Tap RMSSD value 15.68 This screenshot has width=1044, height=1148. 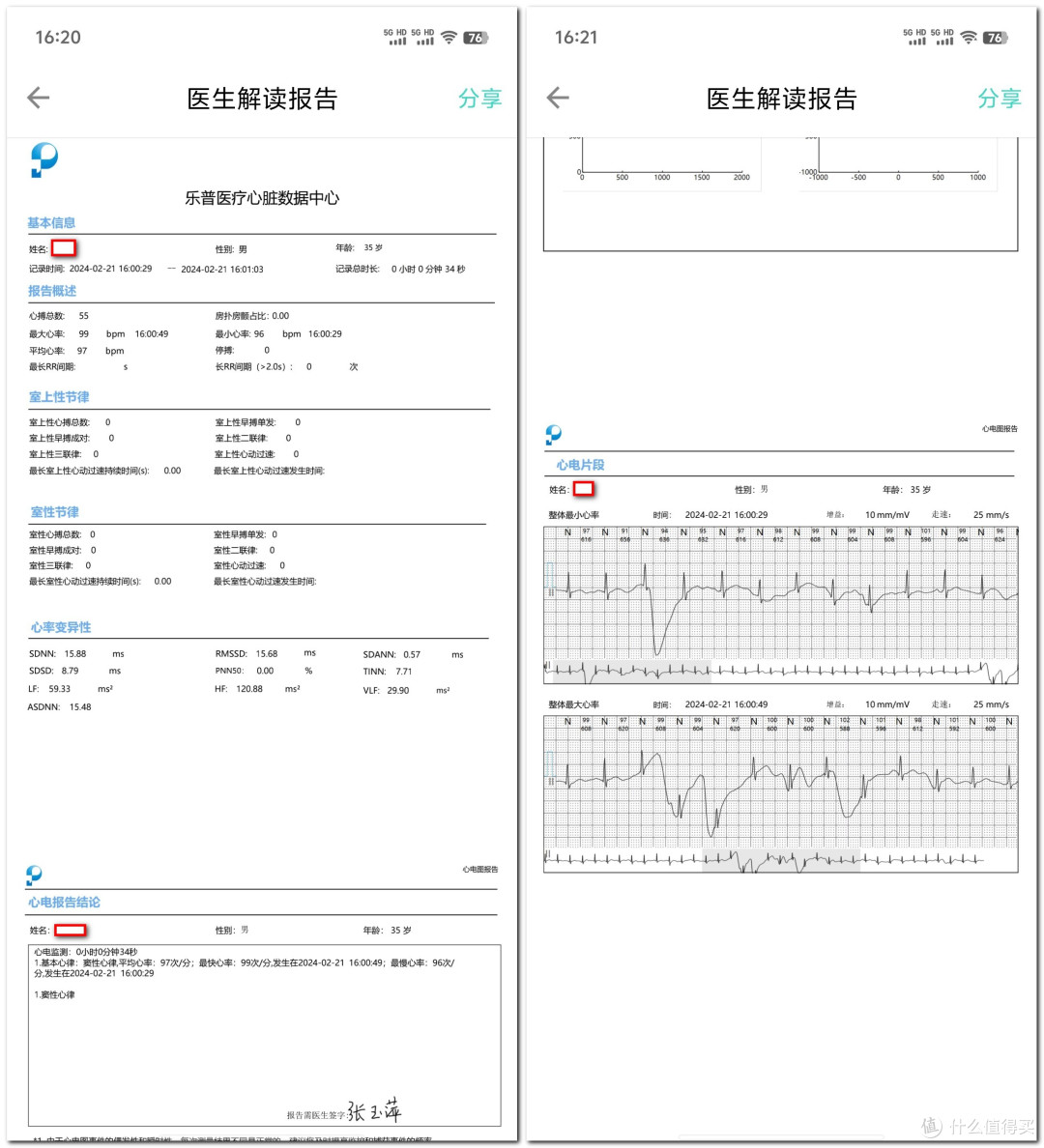pos(267,654)
